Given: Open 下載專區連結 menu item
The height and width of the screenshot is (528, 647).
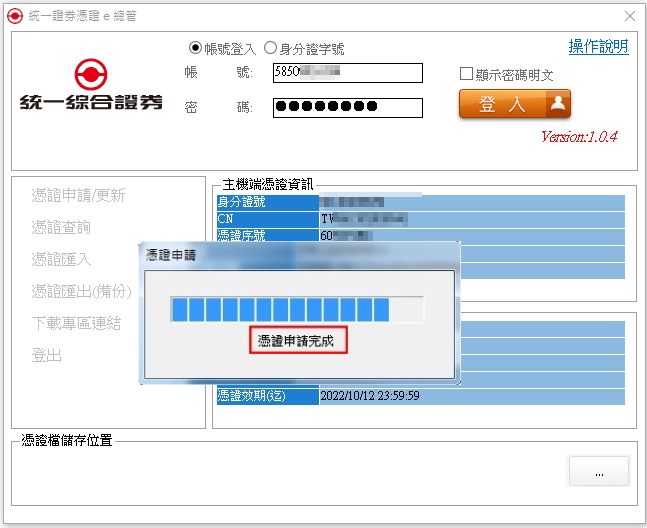Looking at the screenshot, I should [x=76, y=323].
